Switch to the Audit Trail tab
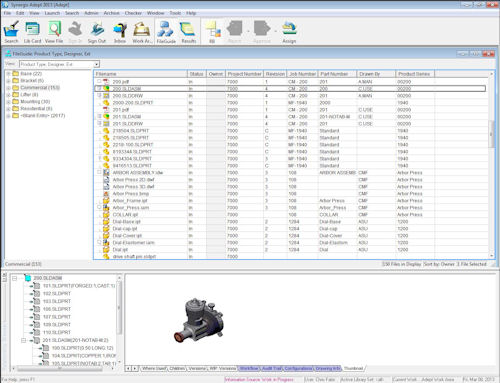The height and width of the screenshot is (383, 500). click(x=272, y=368)
